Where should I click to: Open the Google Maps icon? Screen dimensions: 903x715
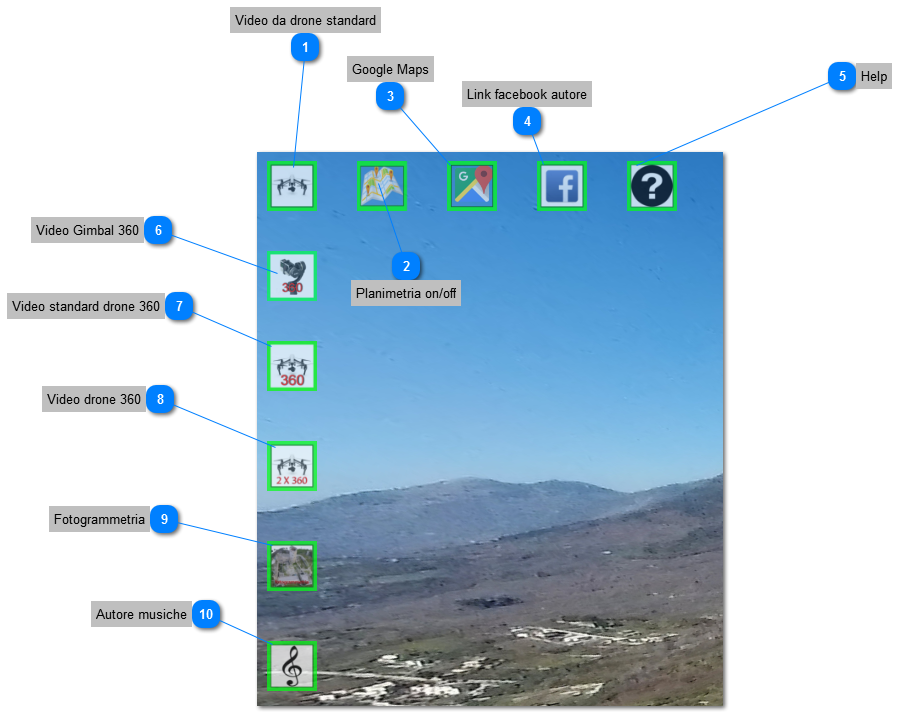coord(472,186)
